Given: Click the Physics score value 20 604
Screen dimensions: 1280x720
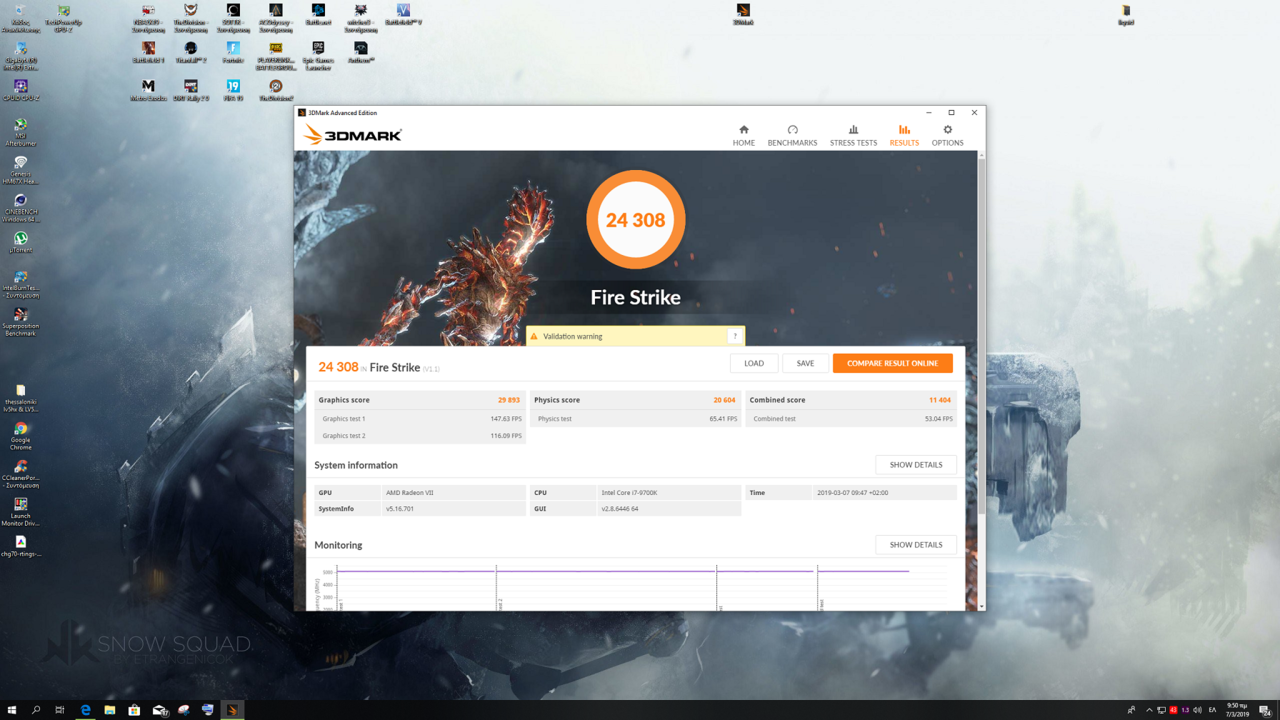Looking at the screenshot, I should (x=724, y=400).
